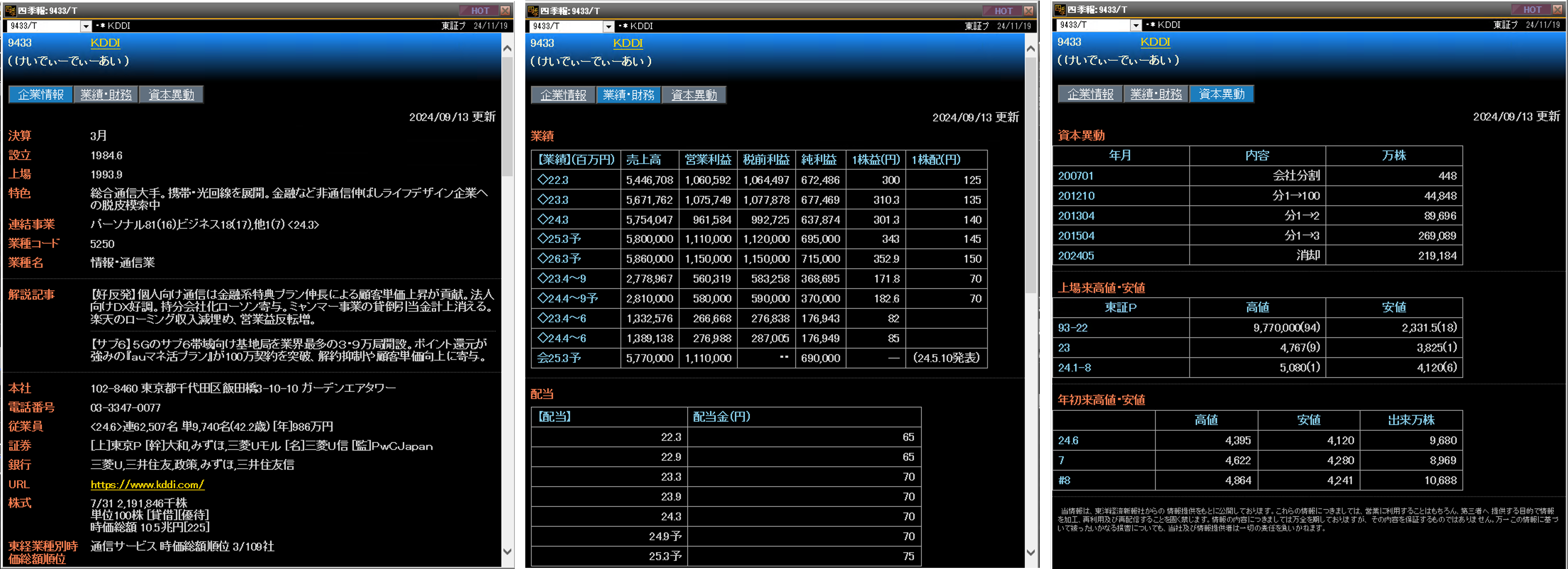
Task: Open the KDDI company link in right window
Action: [1155, 42]
